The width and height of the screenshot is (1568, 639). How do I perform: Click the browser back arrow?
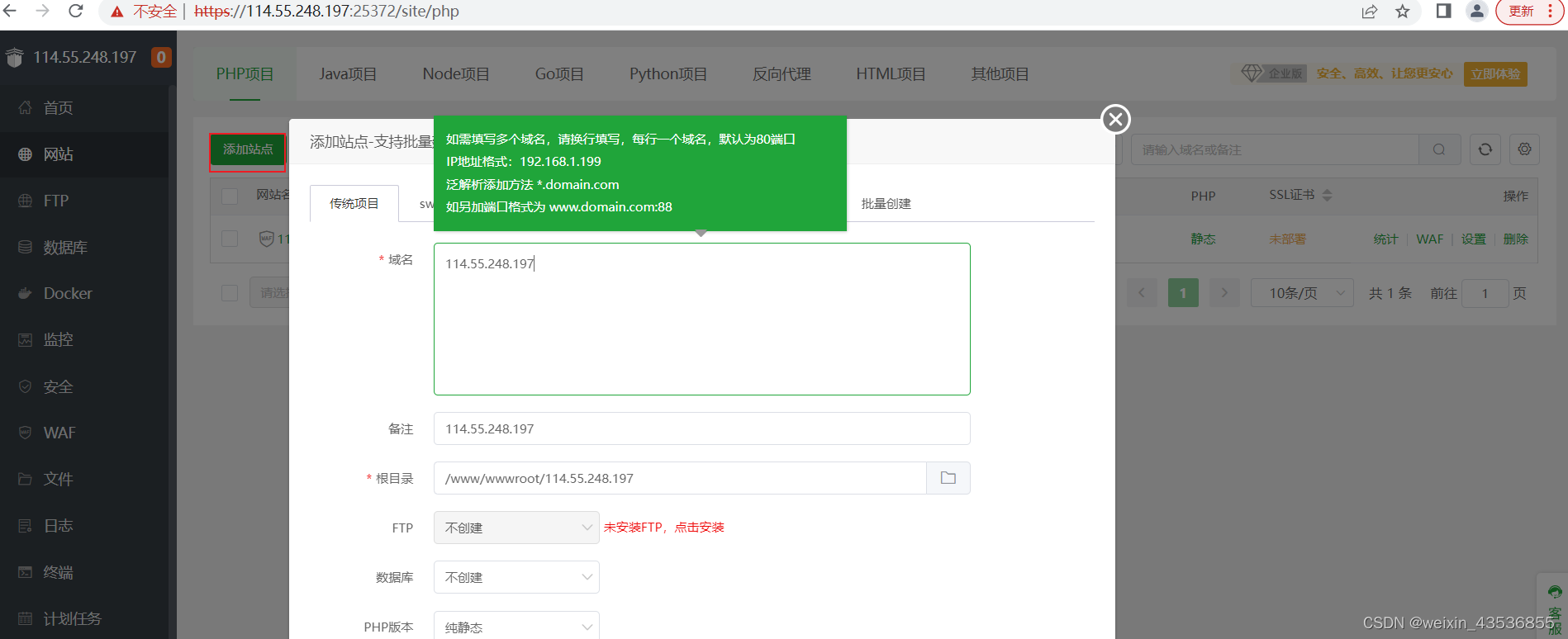[x=11, y=11]
